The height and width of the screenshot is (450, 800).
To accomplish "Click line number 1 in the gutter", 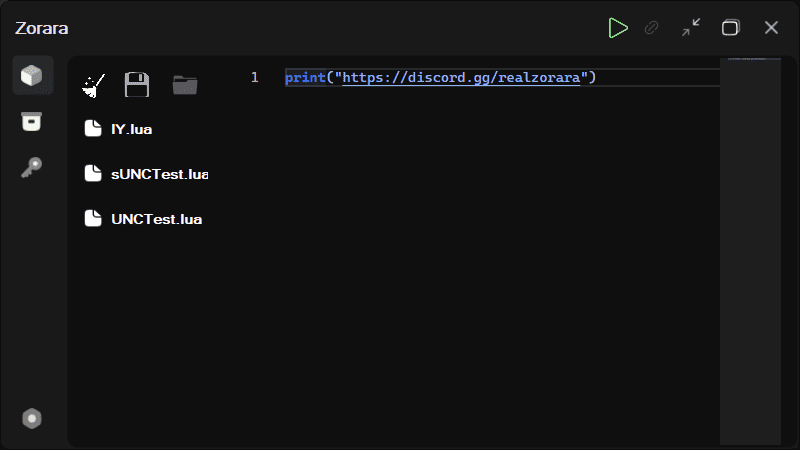I will coord(255,78).
